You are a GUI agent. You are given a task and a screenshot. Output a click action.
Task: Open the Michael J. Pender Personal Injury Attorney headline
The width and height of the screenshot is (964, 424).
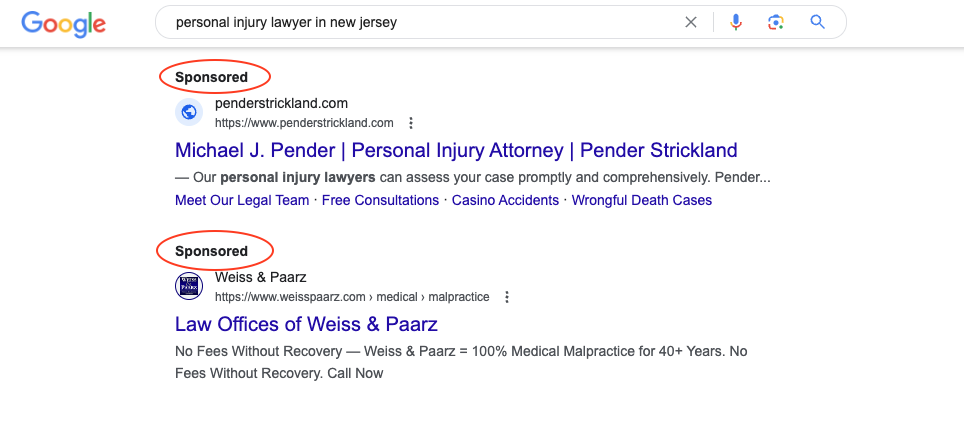coord(456,151)
